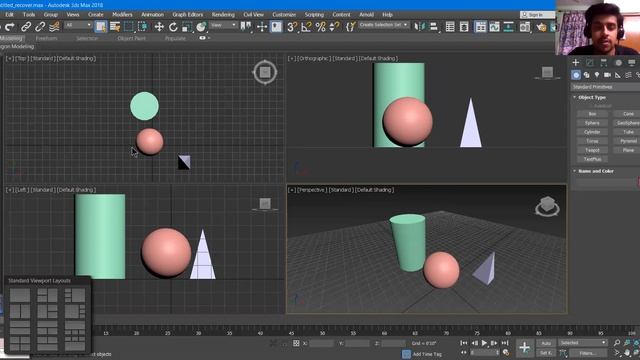This screenshot has height=360, width=640.
Task: Click the Use Pivot Point Center icon
Action: pyautogui.click(x=246, y=27)
